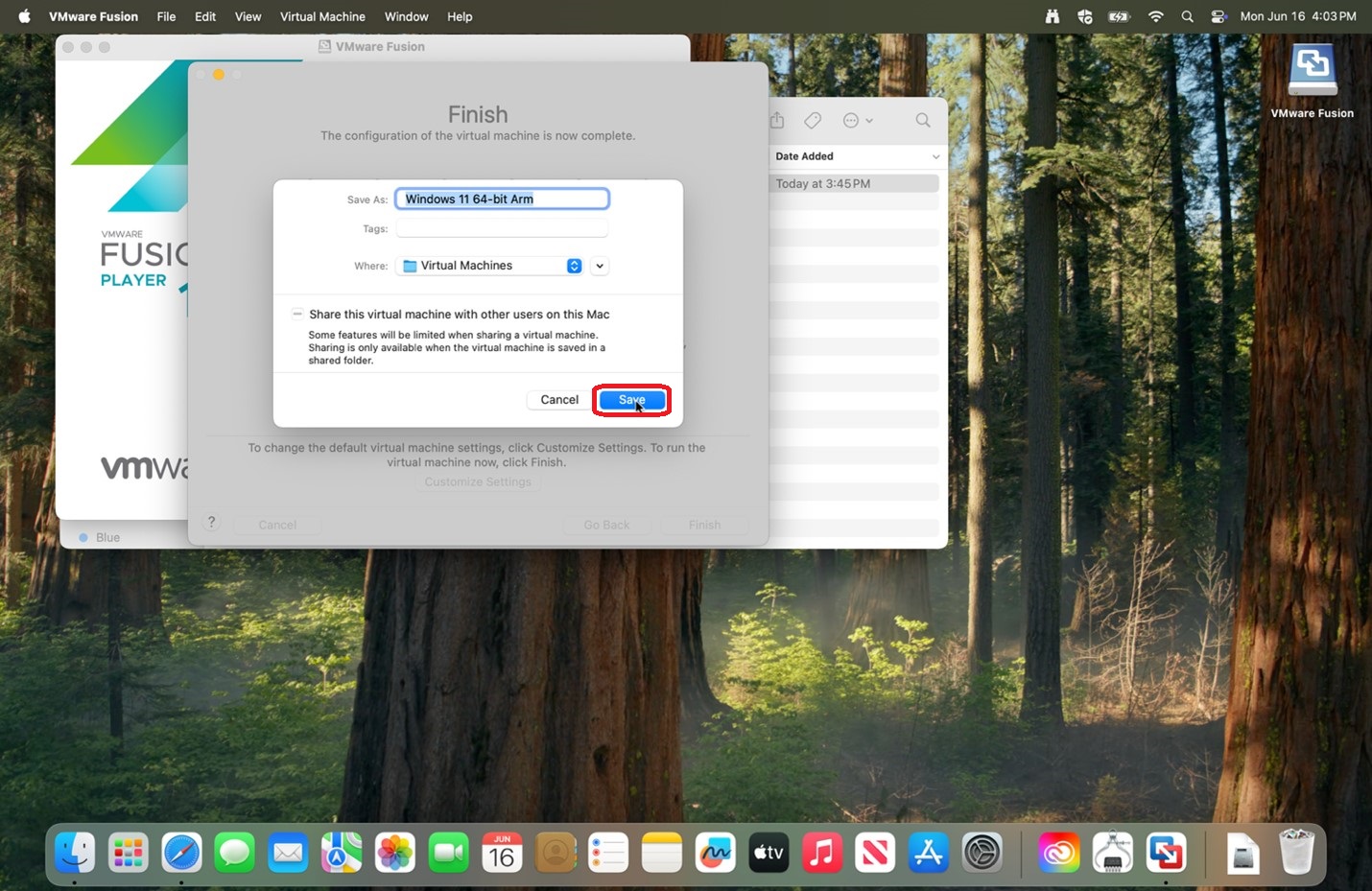
Task: Click the tag icon in Finder toolbar
Action: (x=813, y=120)
